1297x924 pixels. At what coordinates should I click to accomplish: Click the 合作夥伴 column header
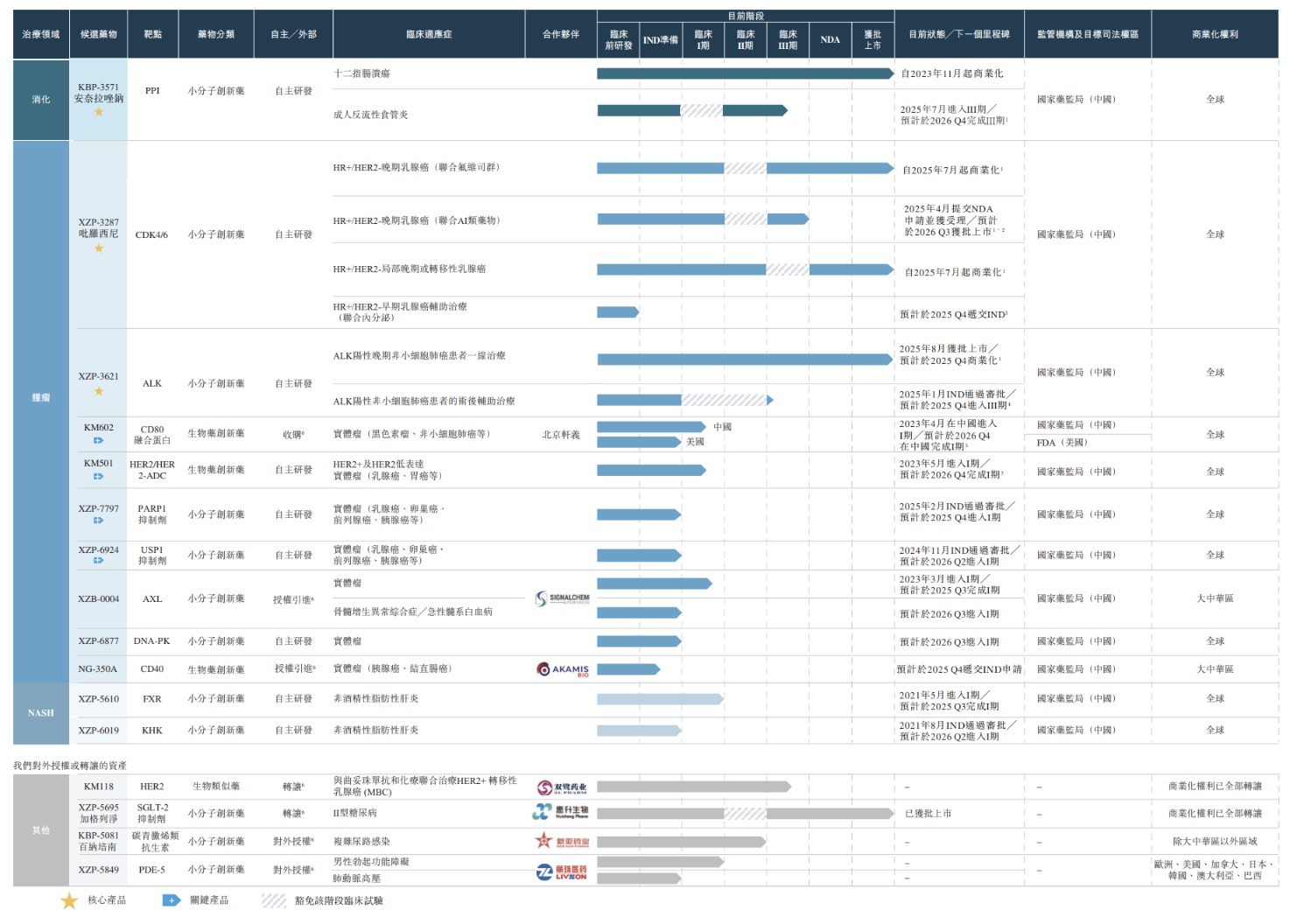(x=561, y=34)
